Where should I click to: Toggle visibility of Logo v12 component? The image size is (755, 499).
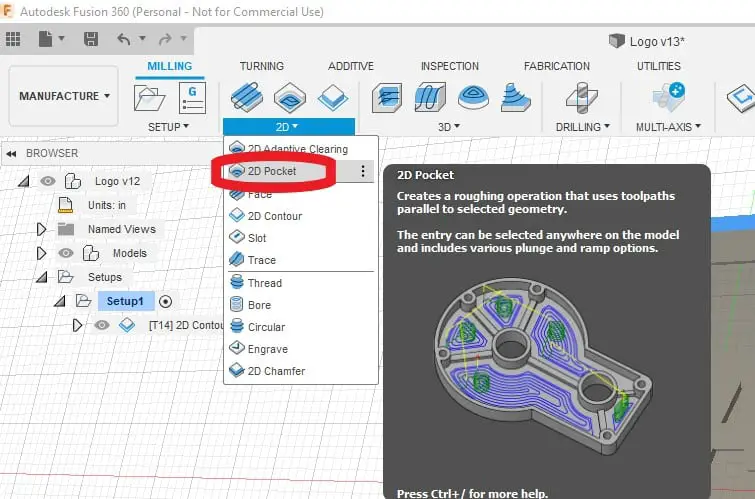47,181
